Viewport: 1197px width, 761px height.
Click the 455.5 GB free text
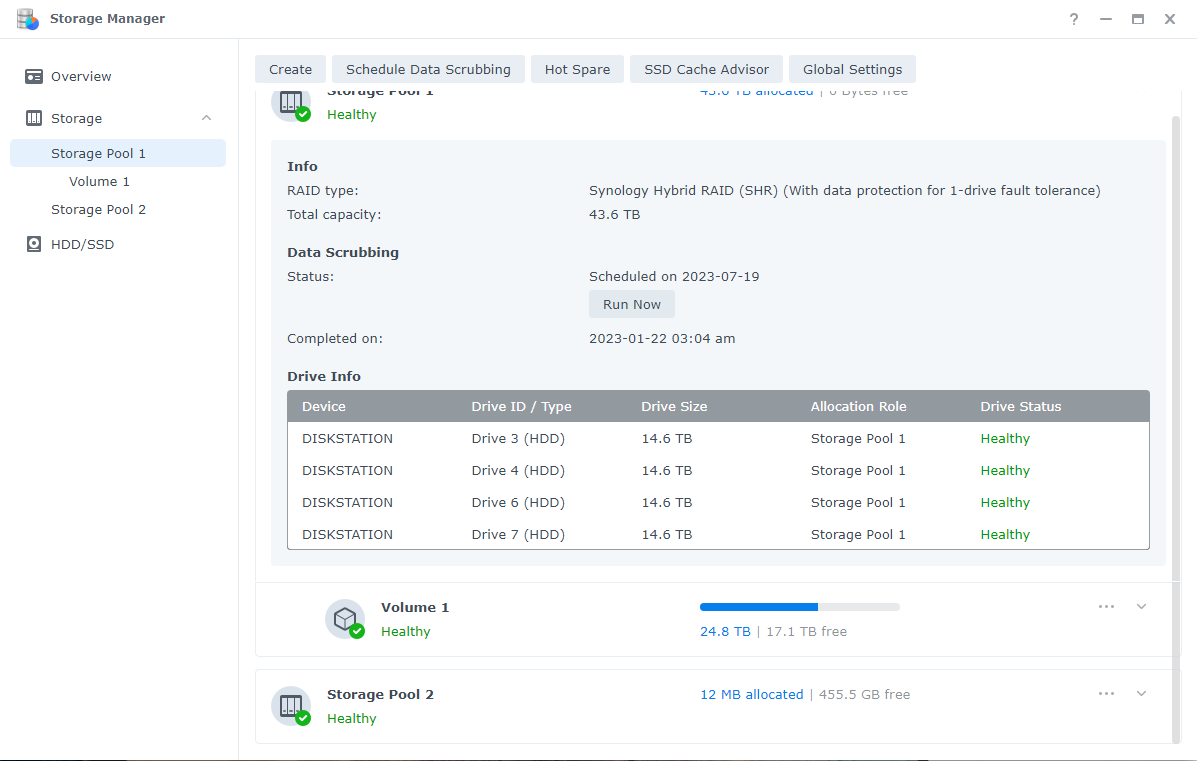(x=864, y=695)
